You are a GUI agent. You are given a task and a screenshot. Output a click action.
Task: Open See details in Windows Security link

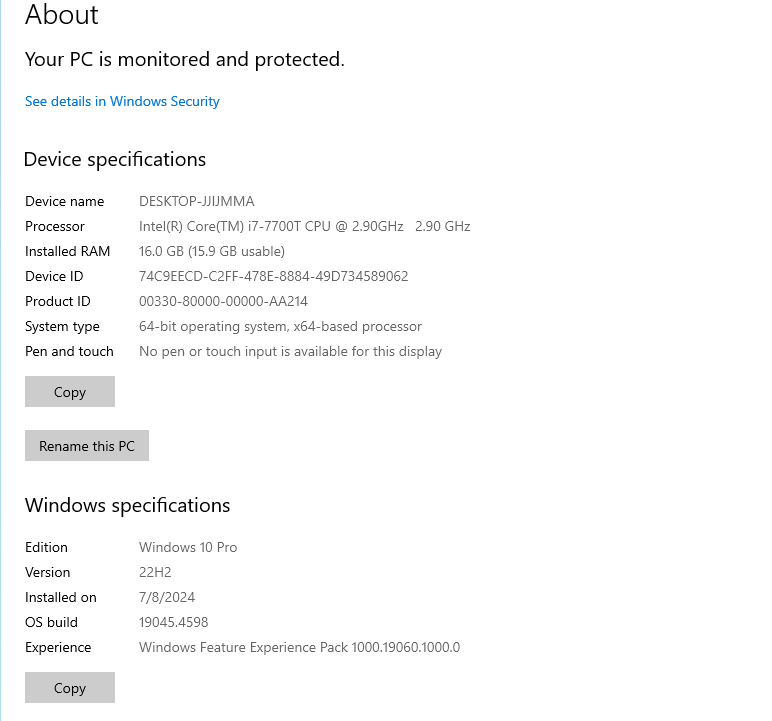(122, 101)
